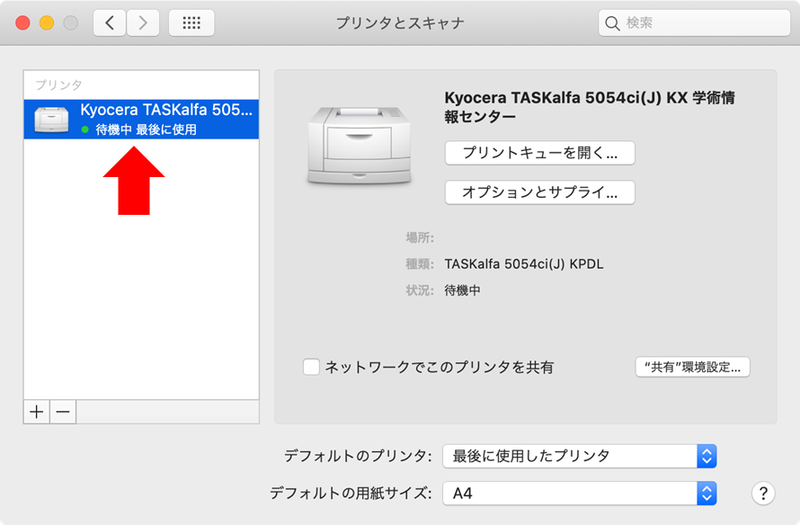Click the large printer image in details pane
Viewport: 800px width, 525px height.
(x=359, y=145)
